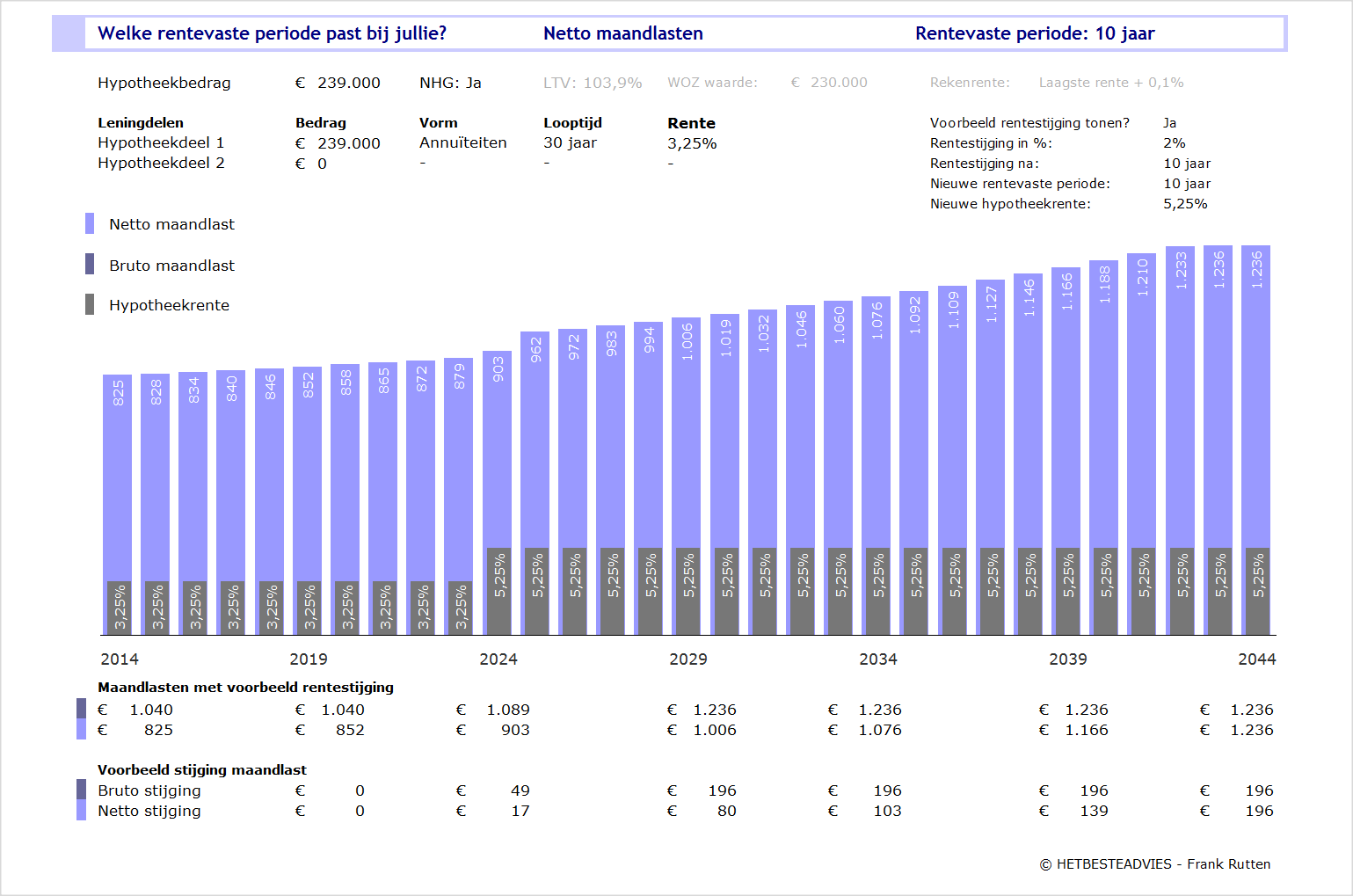Click the Rentestijging in % value 2%
Image resolution: width=1353 pixels, height=896 pixels.
[1174, 143]
